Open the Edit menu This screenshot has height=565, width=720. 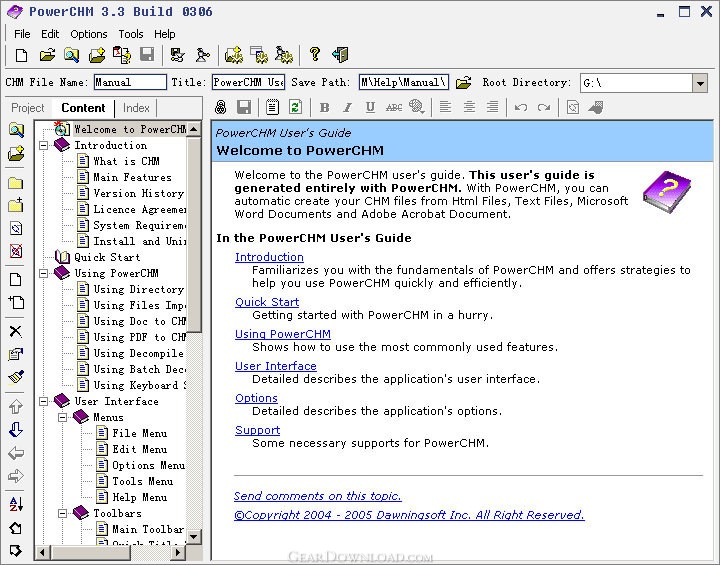[50, 34]
